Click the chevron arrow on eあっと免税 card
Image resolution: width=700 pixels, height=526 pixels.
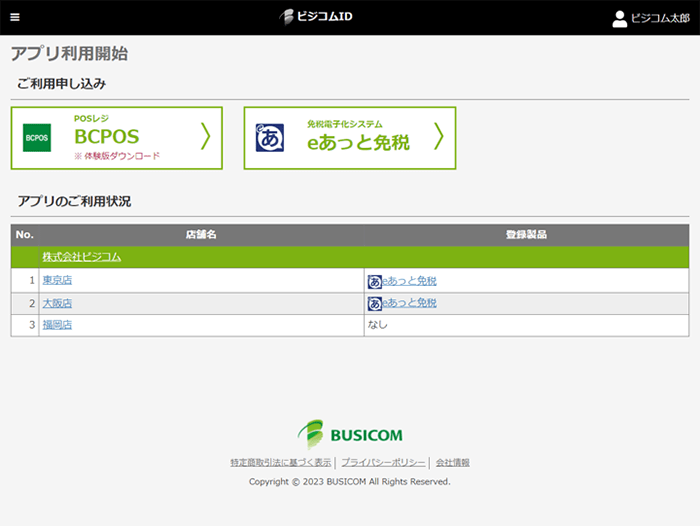438,137
